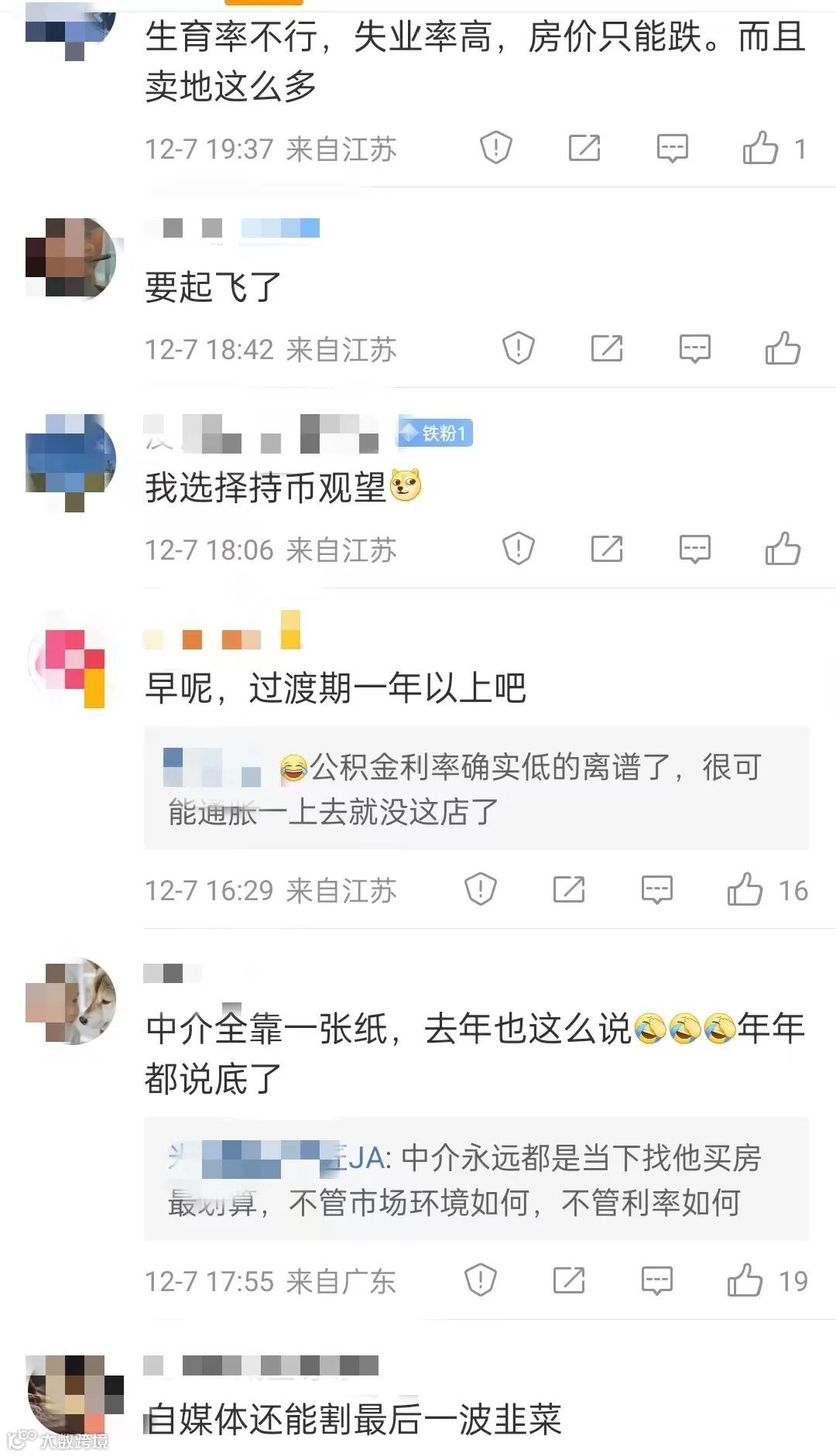836x1456 pixels.
Task: Open avatar of the '要起飞了' commenter
Action: pos(71,258)
